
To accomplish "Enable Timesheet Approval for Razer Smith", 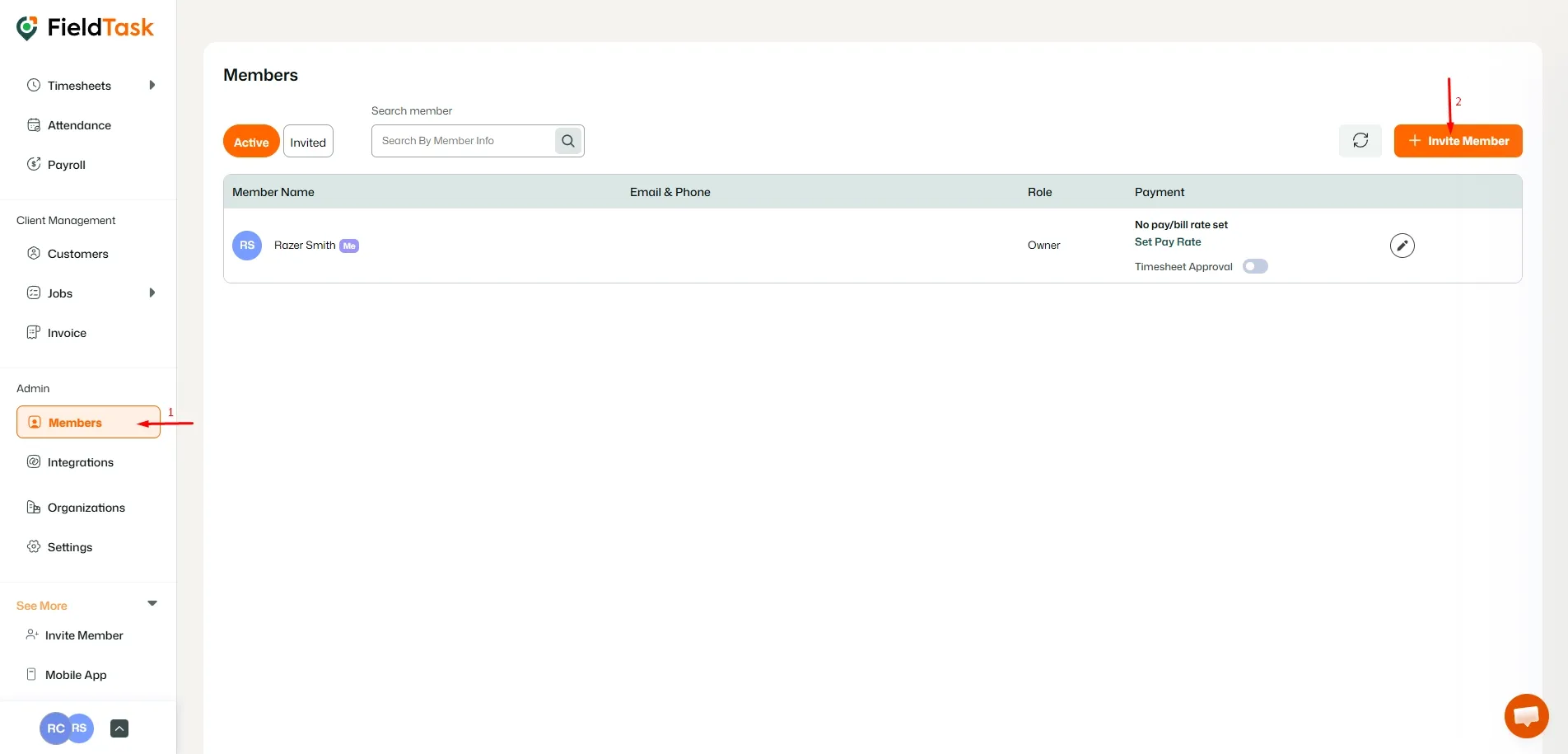I will pyautogui.click(x=1254, y=266).
